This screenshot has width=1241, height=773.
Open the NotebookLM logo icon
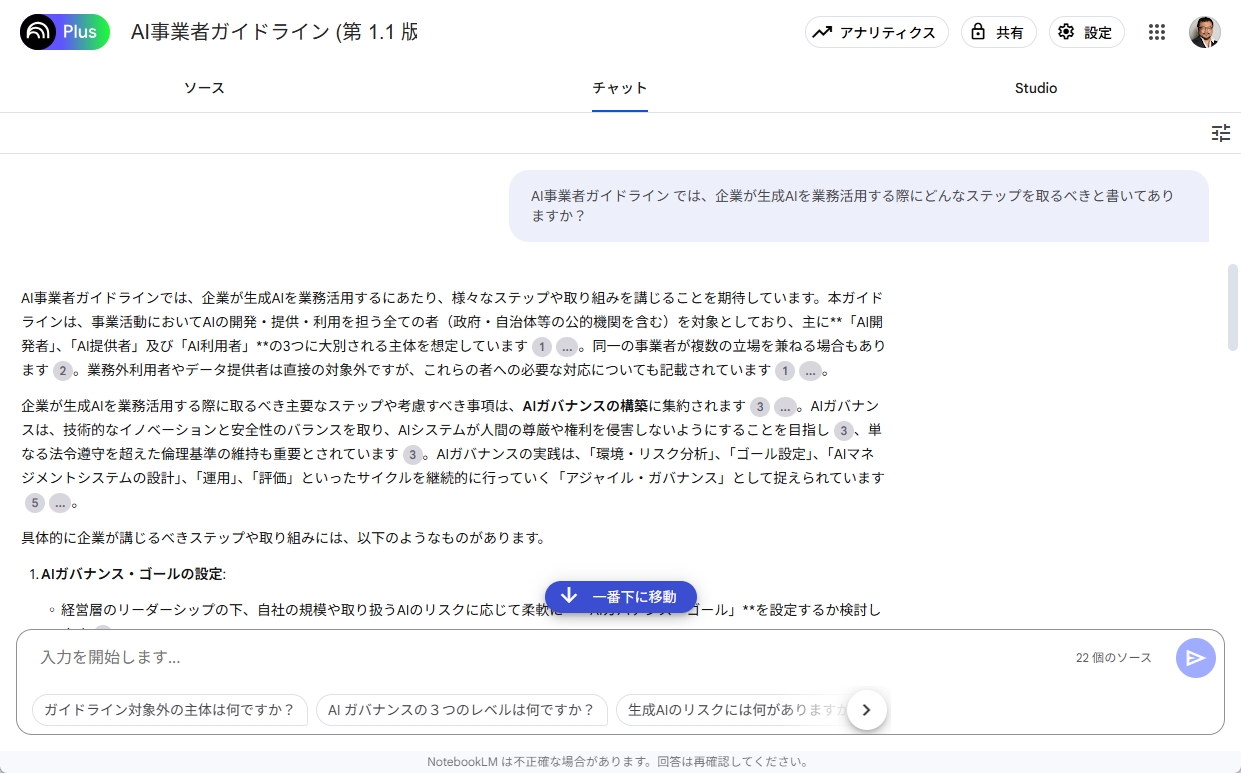[39, 32]
